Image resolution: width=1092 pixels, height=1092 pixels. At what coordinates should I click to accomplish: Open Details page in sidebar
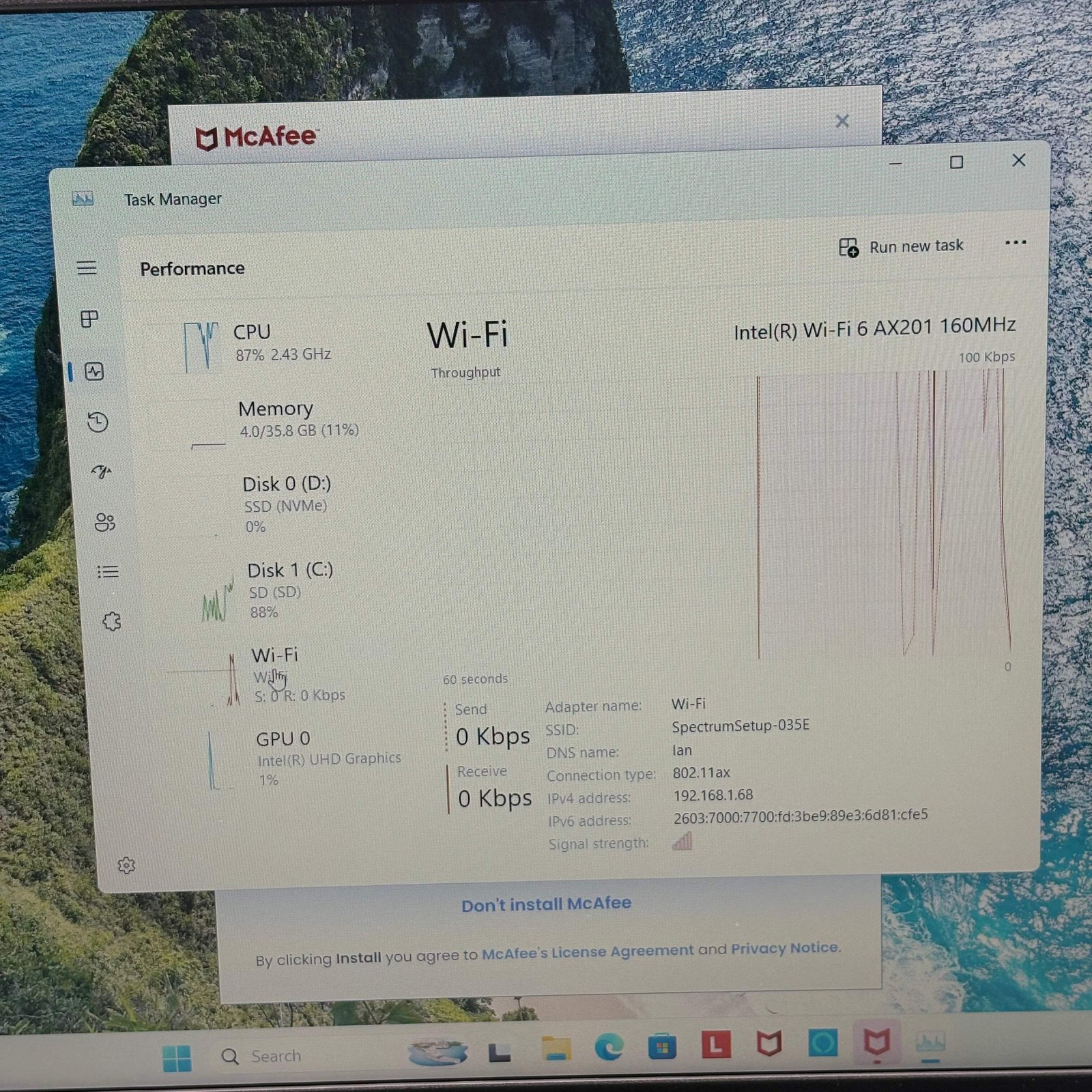[108, 571]
